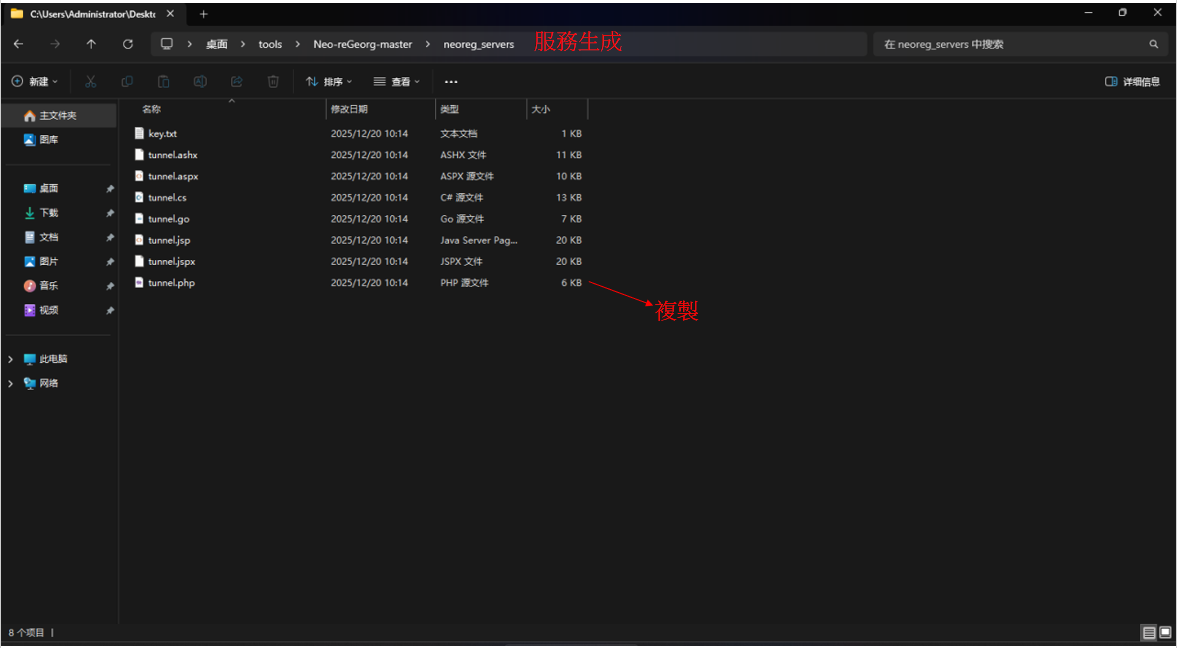Click the tunnel.go file icon
This screenshot has width=1177, height=648.
tap(139, 219)
